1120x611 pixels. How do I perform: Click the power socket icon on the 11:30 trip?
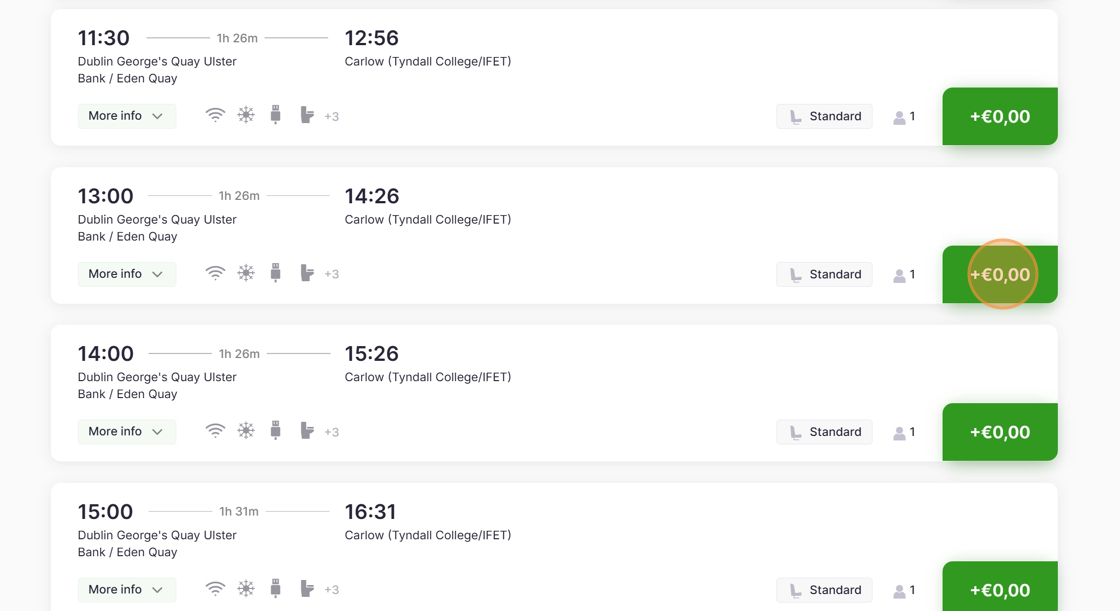tap(276, 116)
